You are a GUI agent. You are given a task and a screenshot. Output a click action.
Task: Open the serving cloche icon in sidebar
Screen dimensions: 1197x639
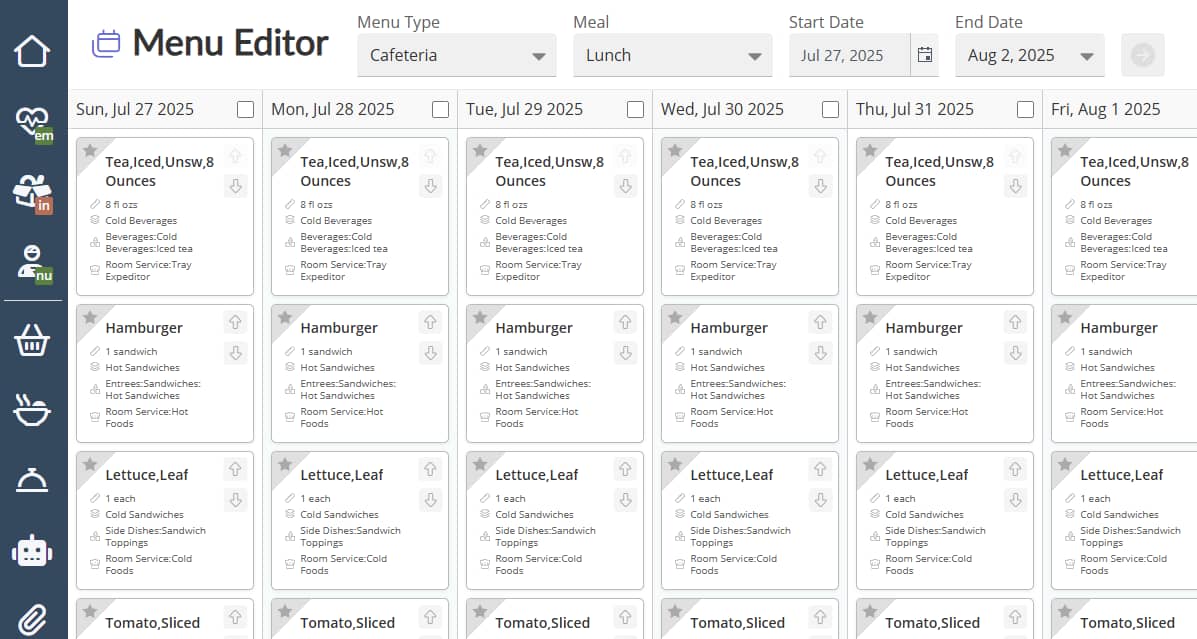pos(32,481)
